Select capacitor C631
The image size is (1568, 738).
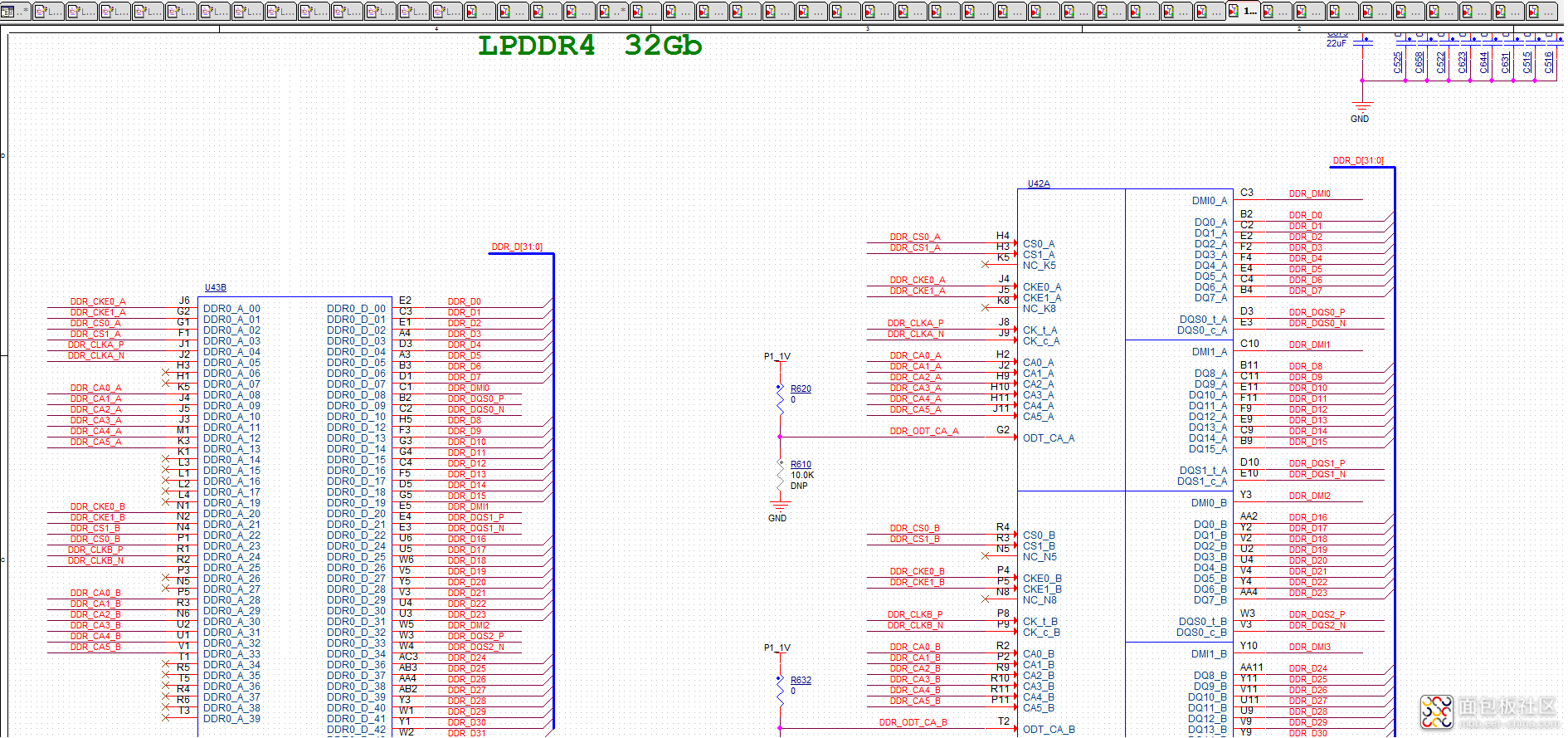click(x=1506, y=62)
